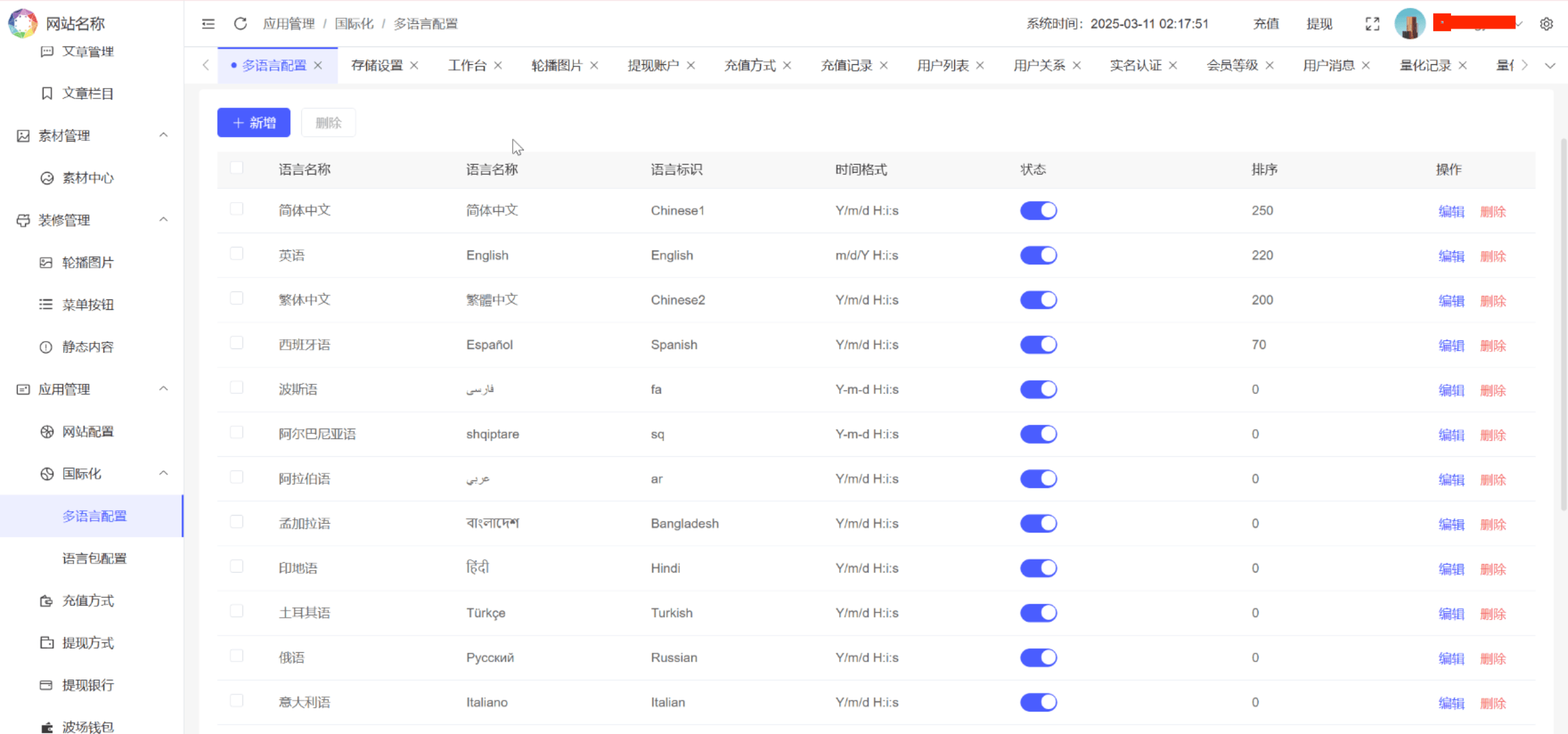Screen dimensions: 1568x734
Task: Switch to the 用户列表 tab
Action: (x=943, y=66)
